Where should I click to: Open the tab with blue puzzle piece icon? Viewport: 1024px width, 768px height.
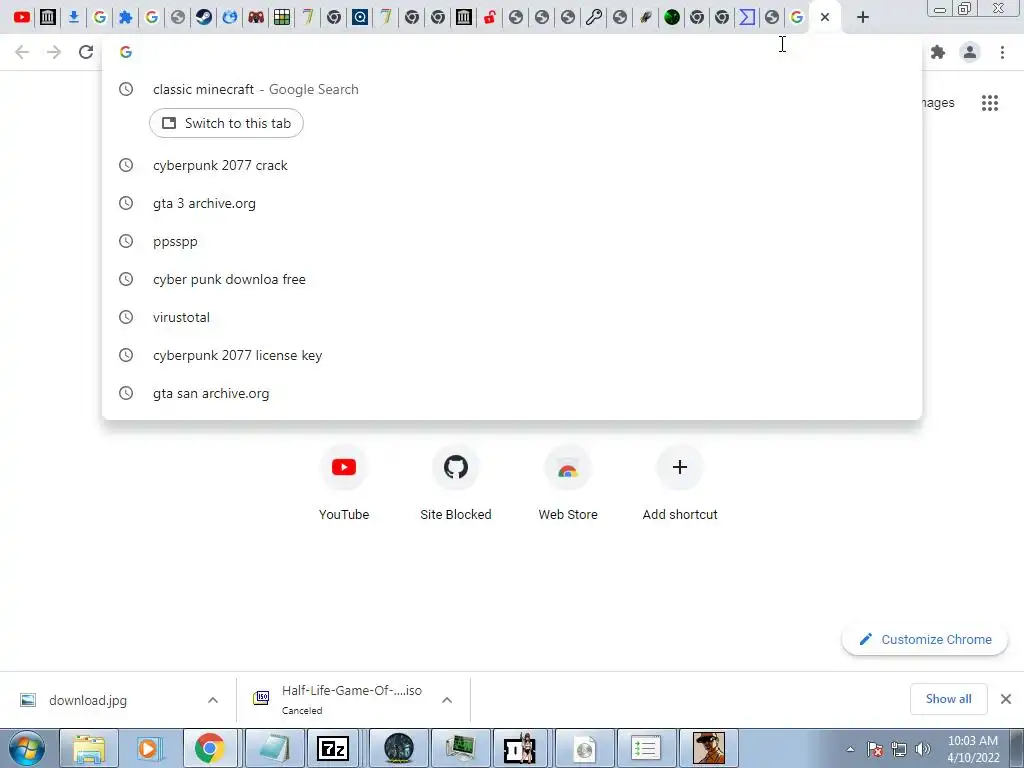tap(125, 17)
